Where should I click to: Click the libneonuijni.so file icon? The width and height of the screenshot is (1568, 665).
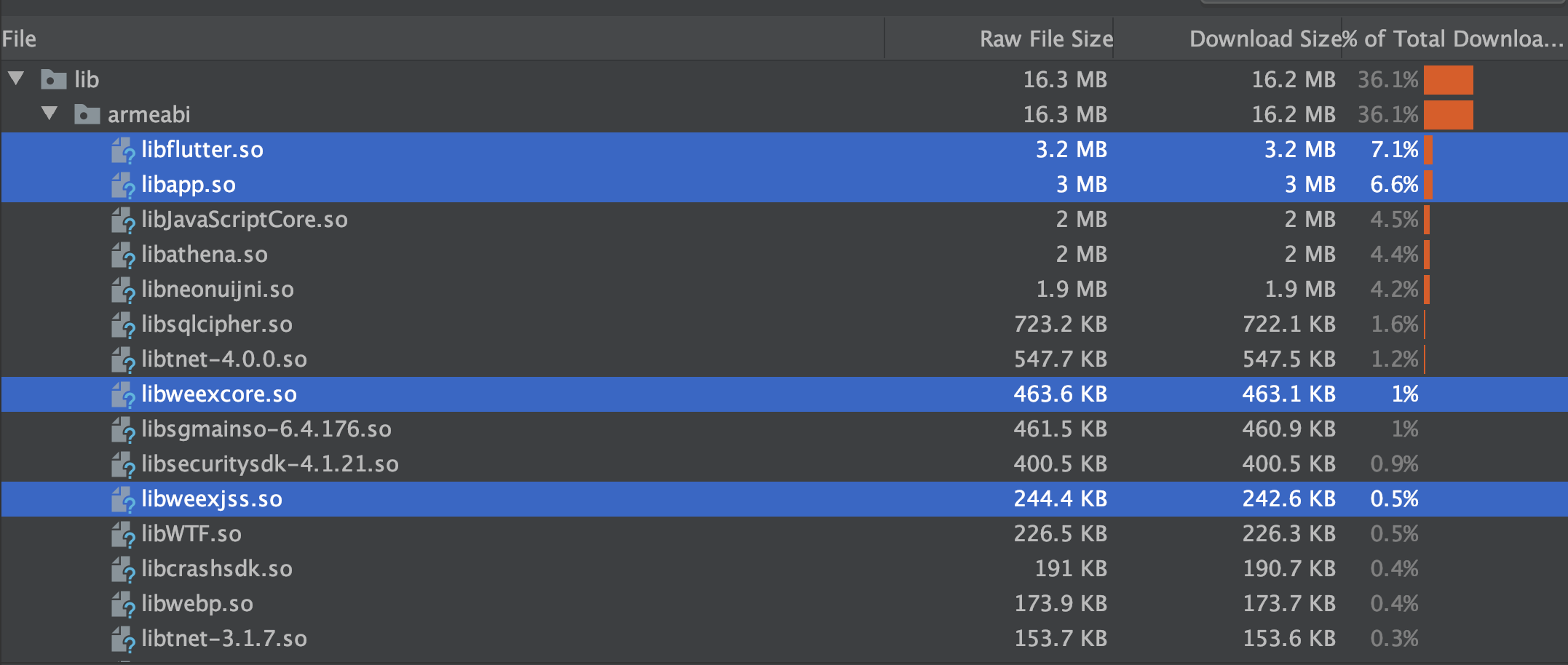[123, 290]
